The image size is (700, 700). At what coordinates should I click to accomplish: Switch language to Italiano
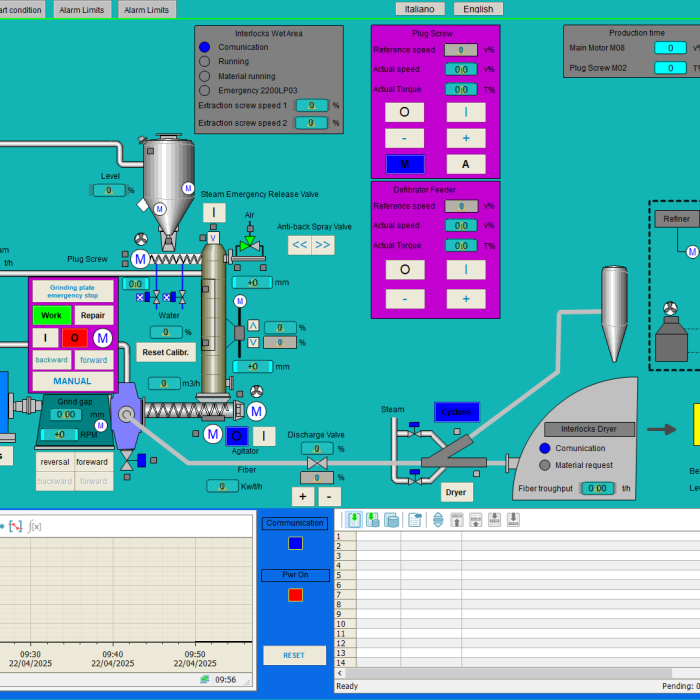[x=421, y=9]
